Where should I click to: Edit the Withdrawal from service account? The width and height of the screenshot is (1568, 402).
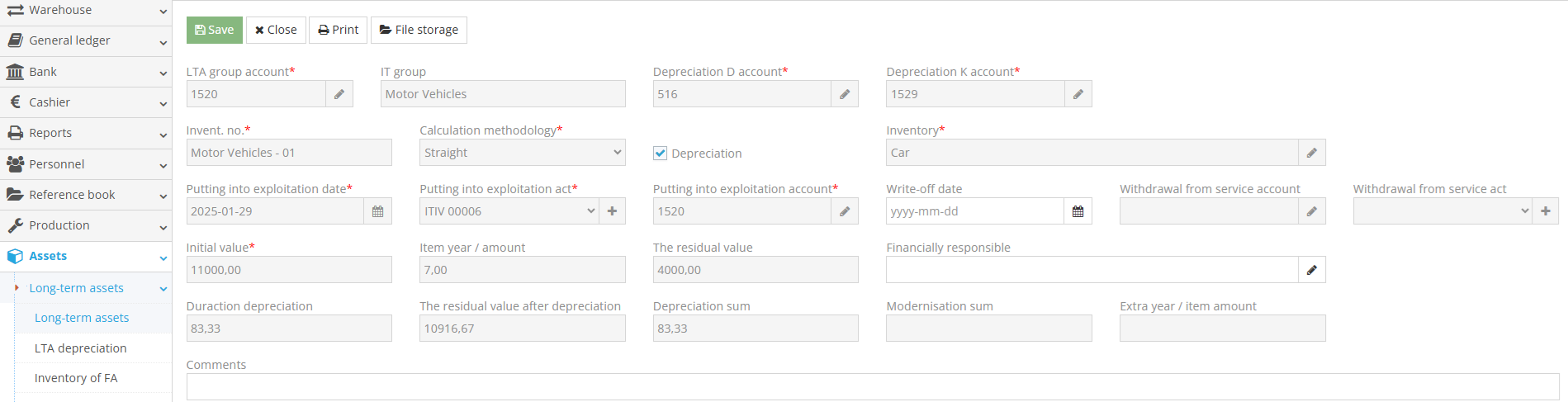(x=1311, y=211)
